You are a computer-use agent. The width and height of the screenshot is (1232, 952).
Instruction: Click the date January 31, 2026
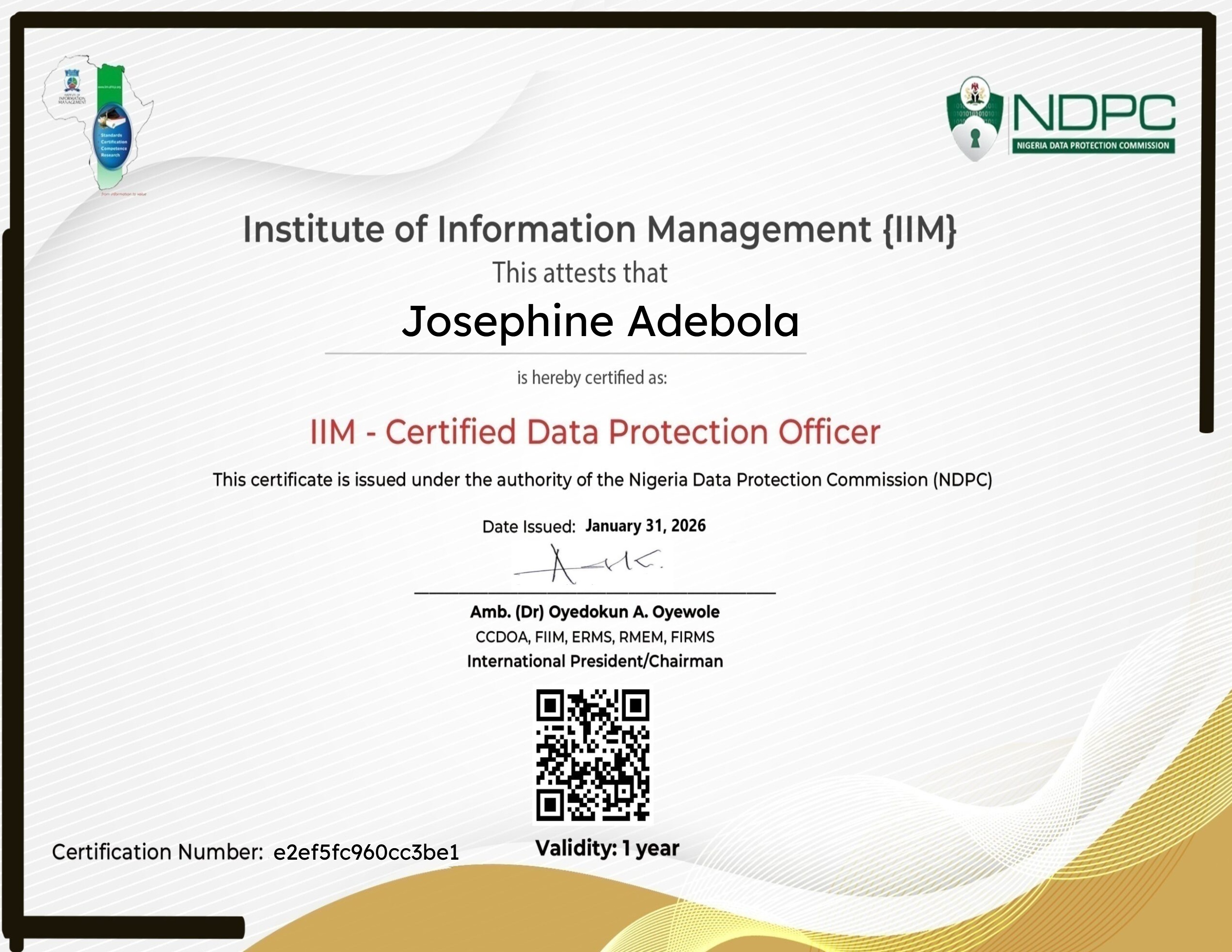[x=645, y=525]
